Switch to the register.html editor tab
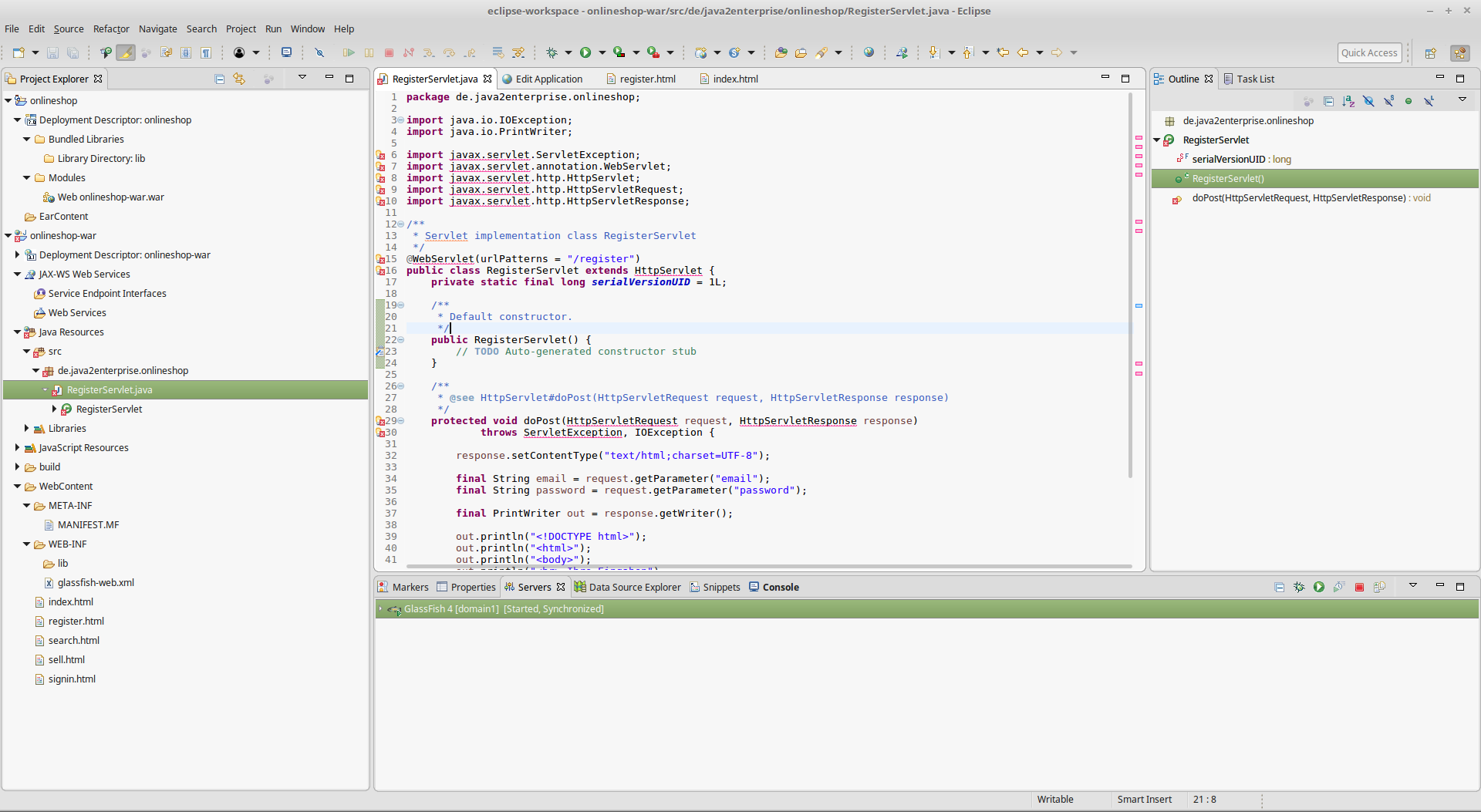Viewport: 1481px width, 812px height. (646, 79)
